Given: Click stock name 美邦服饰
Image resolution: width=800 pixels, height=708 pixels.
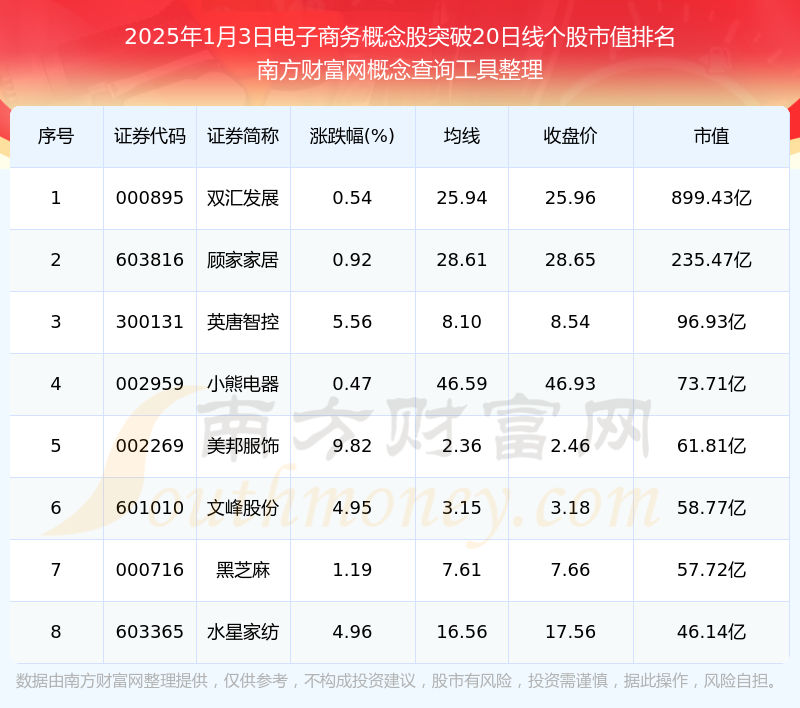Looking at the screenshot, I should [243, 446].
